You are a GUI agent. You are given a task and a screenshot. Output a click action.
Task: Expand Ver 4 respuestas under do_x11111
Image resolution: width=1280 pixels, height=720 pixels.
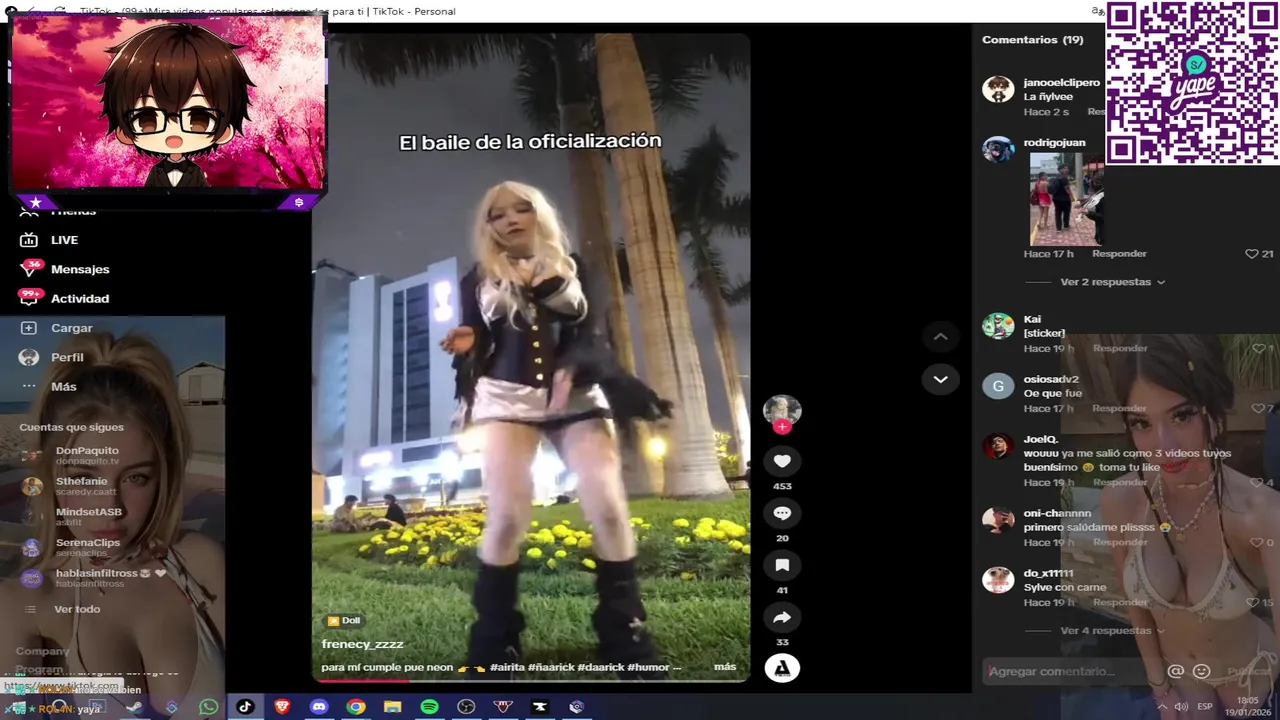click(x=1112, y=631)
